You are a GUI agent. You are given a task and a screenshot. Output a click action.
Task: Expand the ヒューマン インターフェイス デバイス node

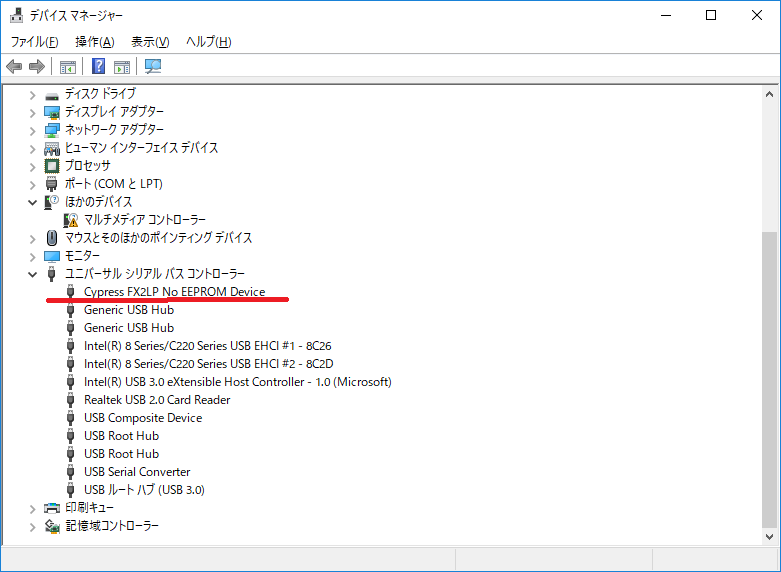click(32, 148)
